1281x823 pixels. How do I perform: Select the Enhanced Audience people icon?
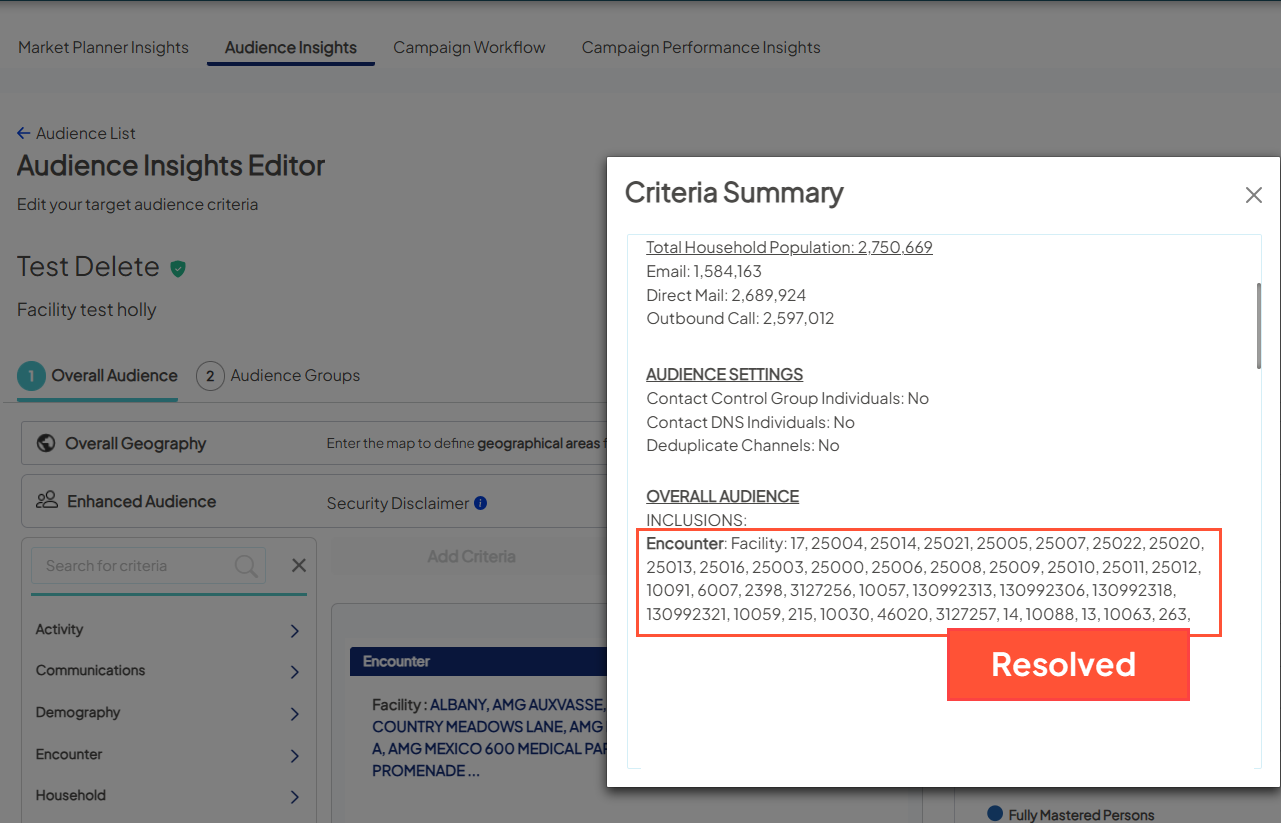[45, 501]
